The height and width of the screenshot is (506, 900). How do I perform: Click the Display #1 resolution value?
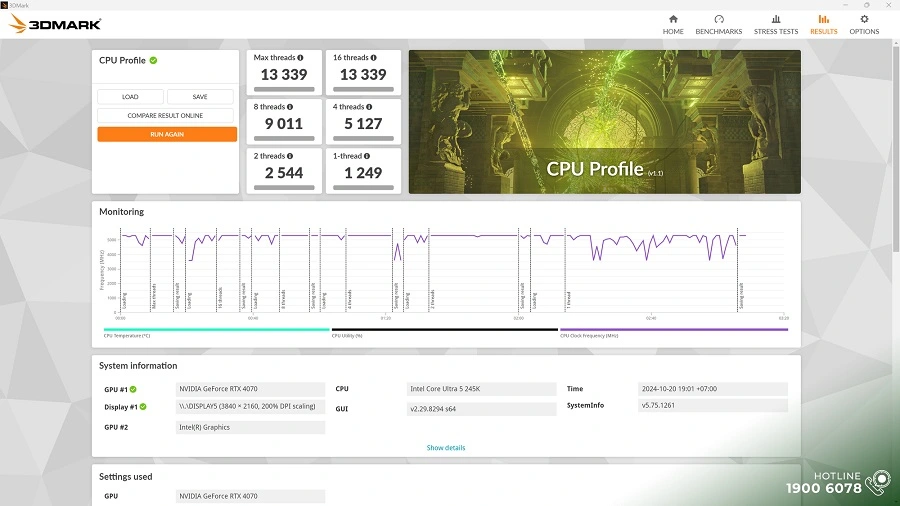(250, 407)
